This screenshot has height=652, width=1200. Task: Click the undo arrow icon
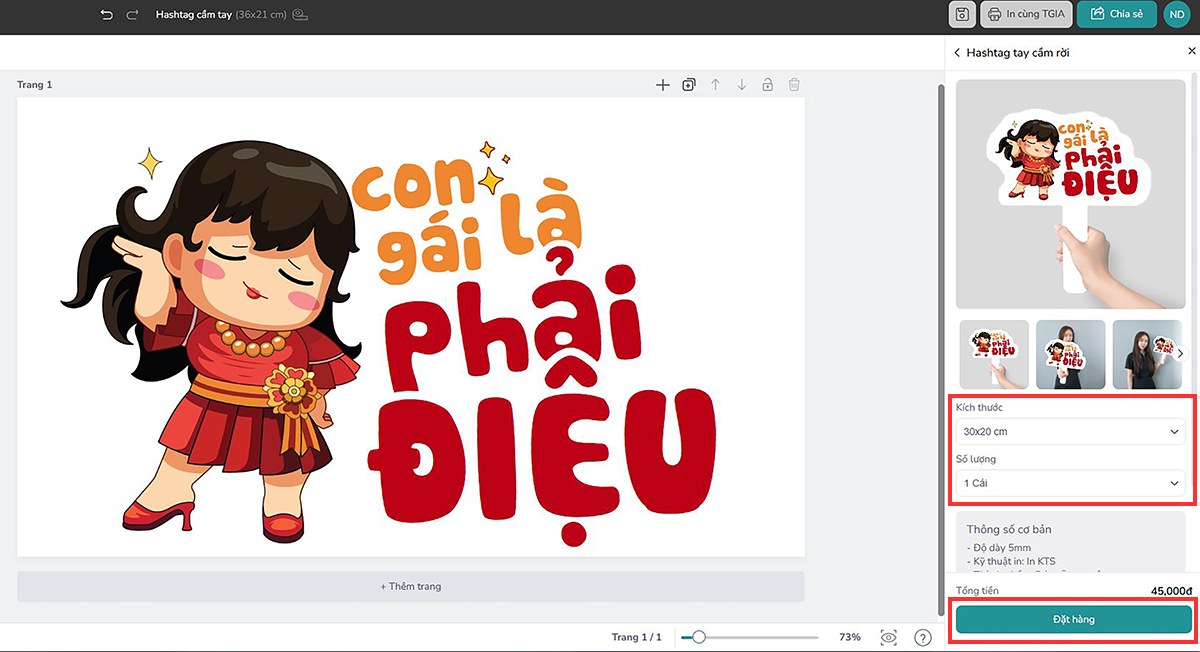click(107, 15)
